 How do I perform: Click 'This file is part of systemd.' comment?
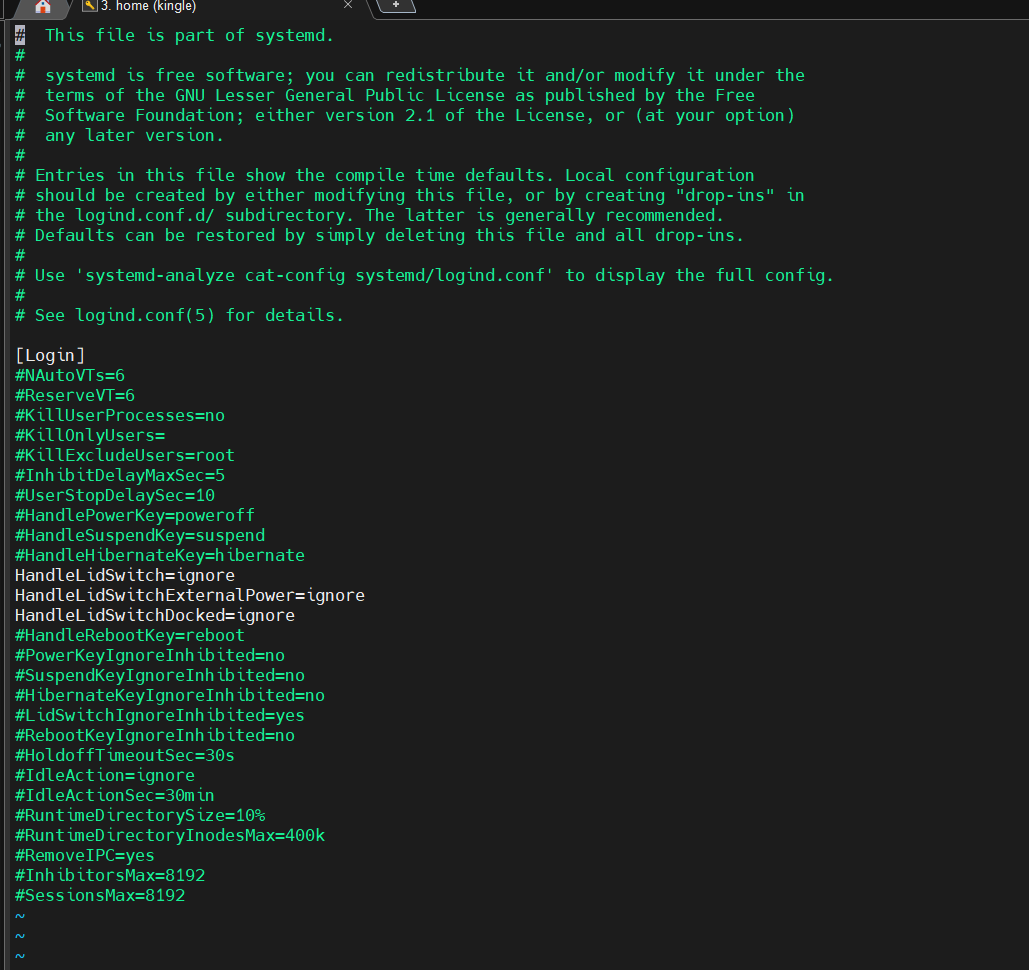point(189,35)
